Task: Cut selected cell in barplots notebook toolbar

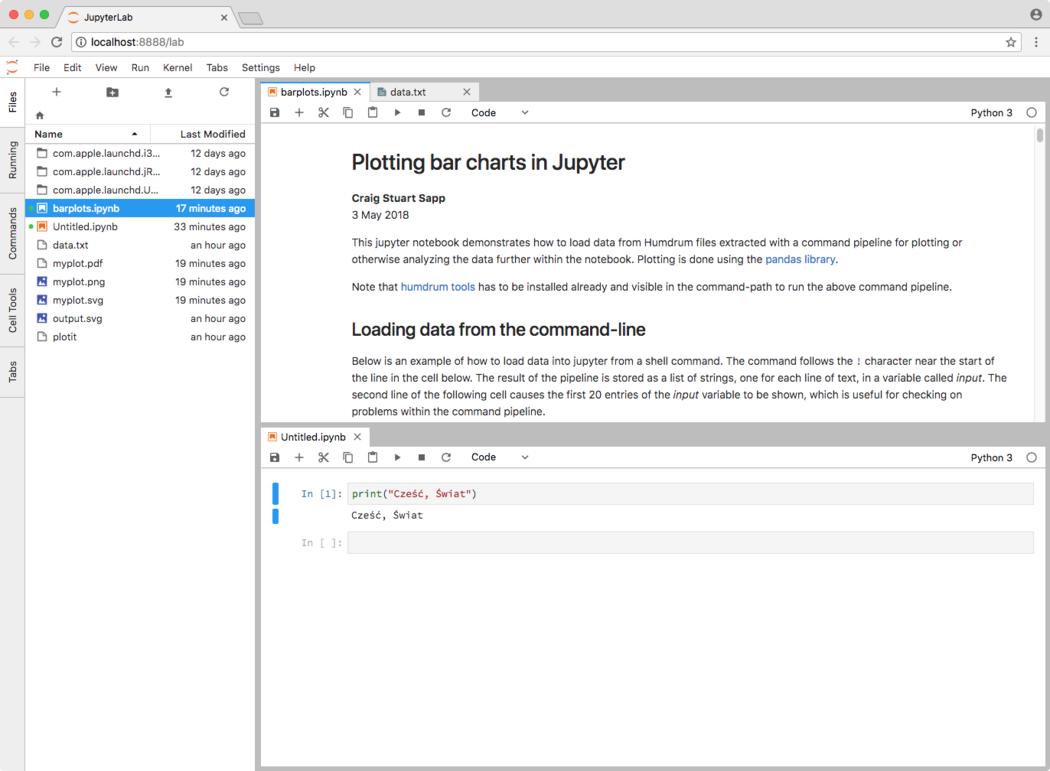Action: [x=323, y=113]
